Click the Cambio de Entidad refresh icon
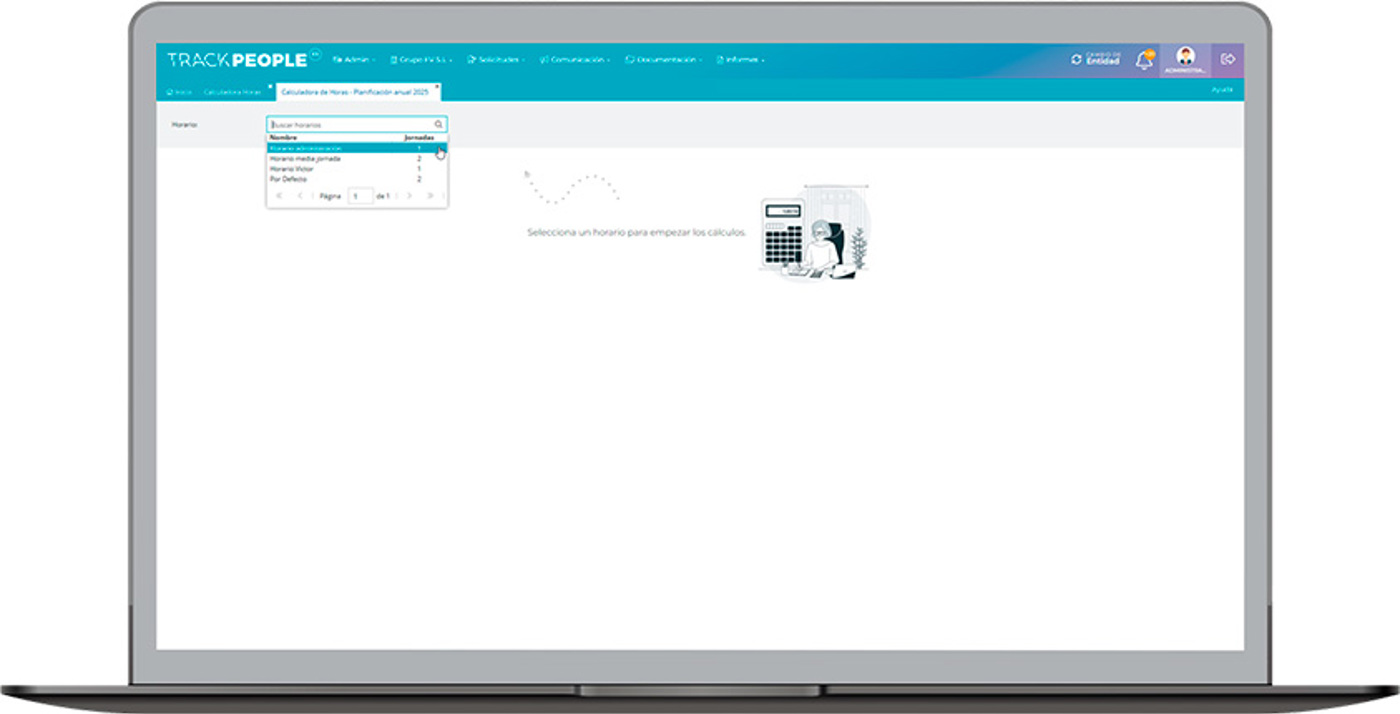Screen dimensions: 1400x714 1076,60
